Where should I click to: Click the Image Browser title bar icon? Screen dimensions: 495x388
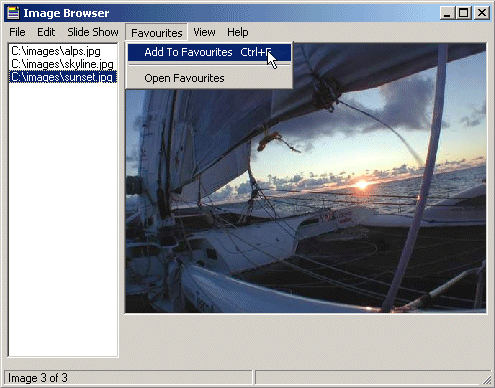[x=13, y=13]
